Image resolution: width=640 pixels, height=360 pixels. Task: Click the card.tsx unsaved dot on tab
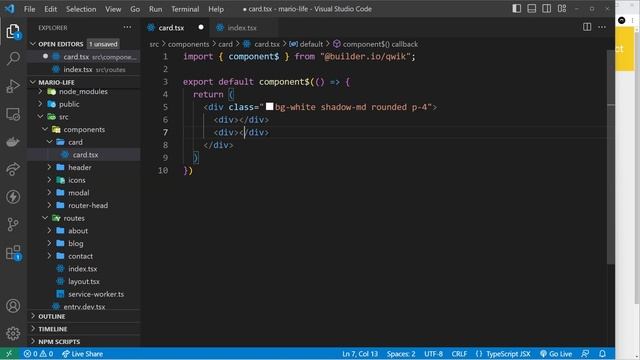pyautogui.click(x=201, y=27)
